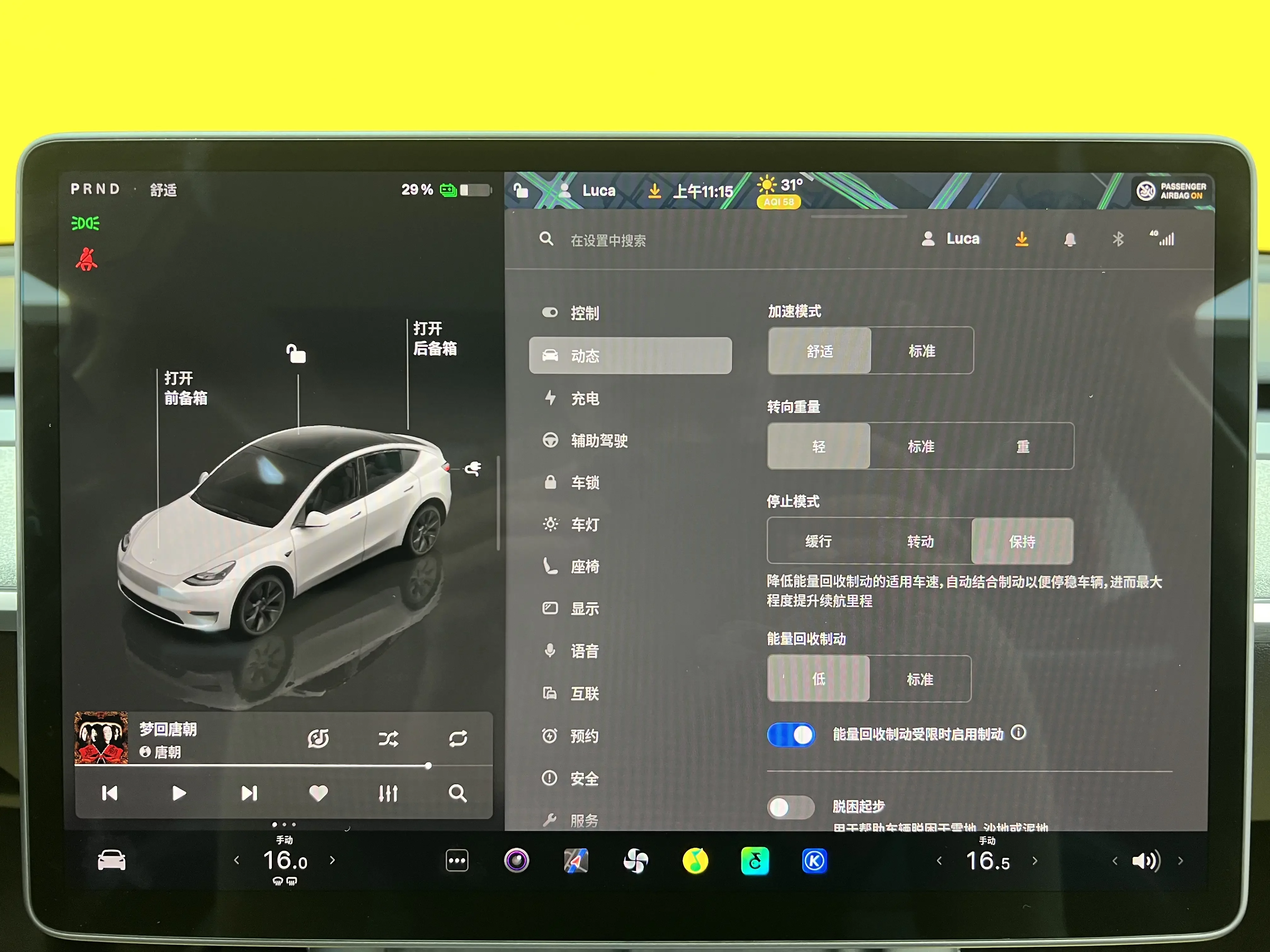Tap 打开后备箱 to open trunk

pyautogui.click(x=435, y=338)
